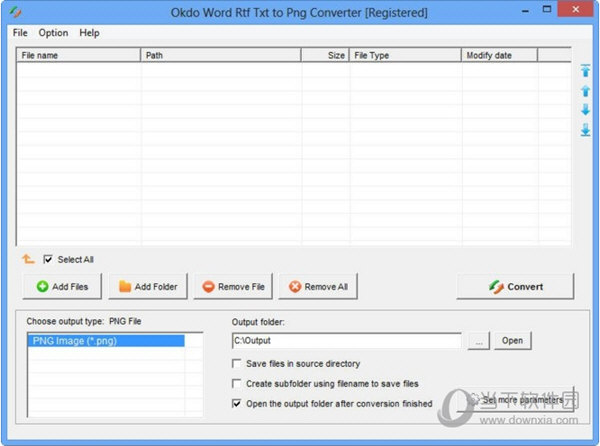Open the Option menu
Screen dimensions: 600x446
coord(53,33)
